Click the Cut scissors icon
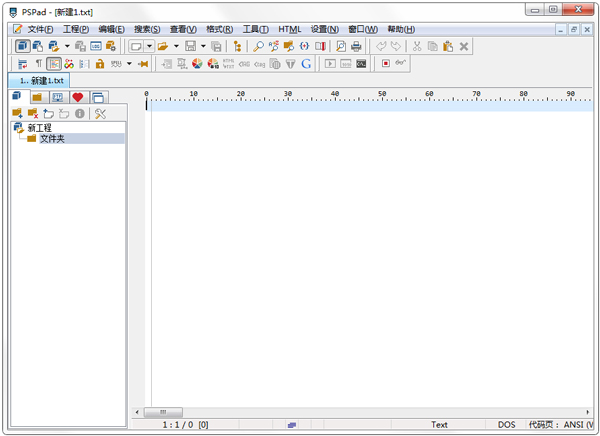600x436 pixels. pyautogui.click(x=417, y=46)
